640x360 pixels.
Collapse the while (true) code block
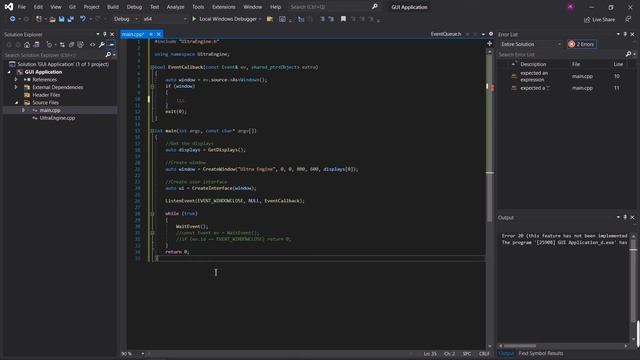pyautogui.click(x=152, y=213)
